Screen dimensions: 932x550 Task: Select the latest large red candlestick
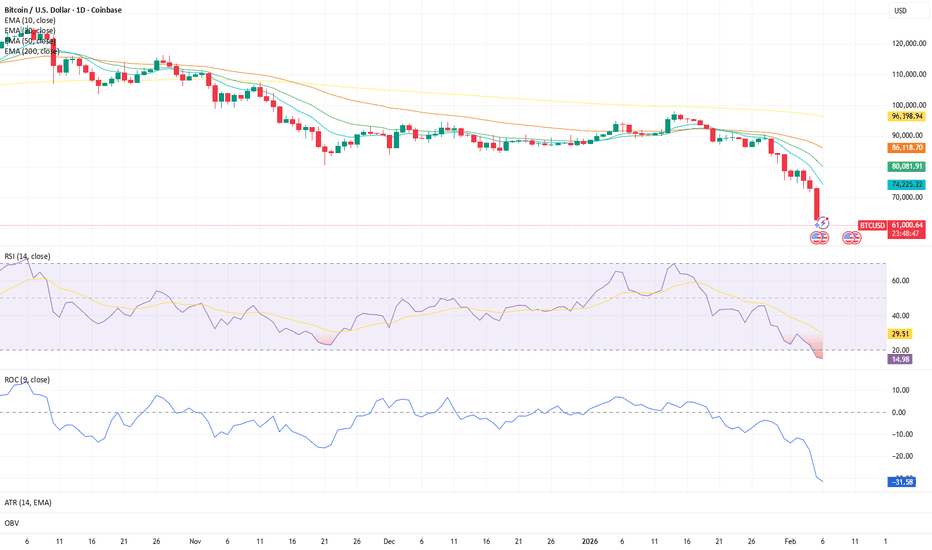(x=817, y=205)
